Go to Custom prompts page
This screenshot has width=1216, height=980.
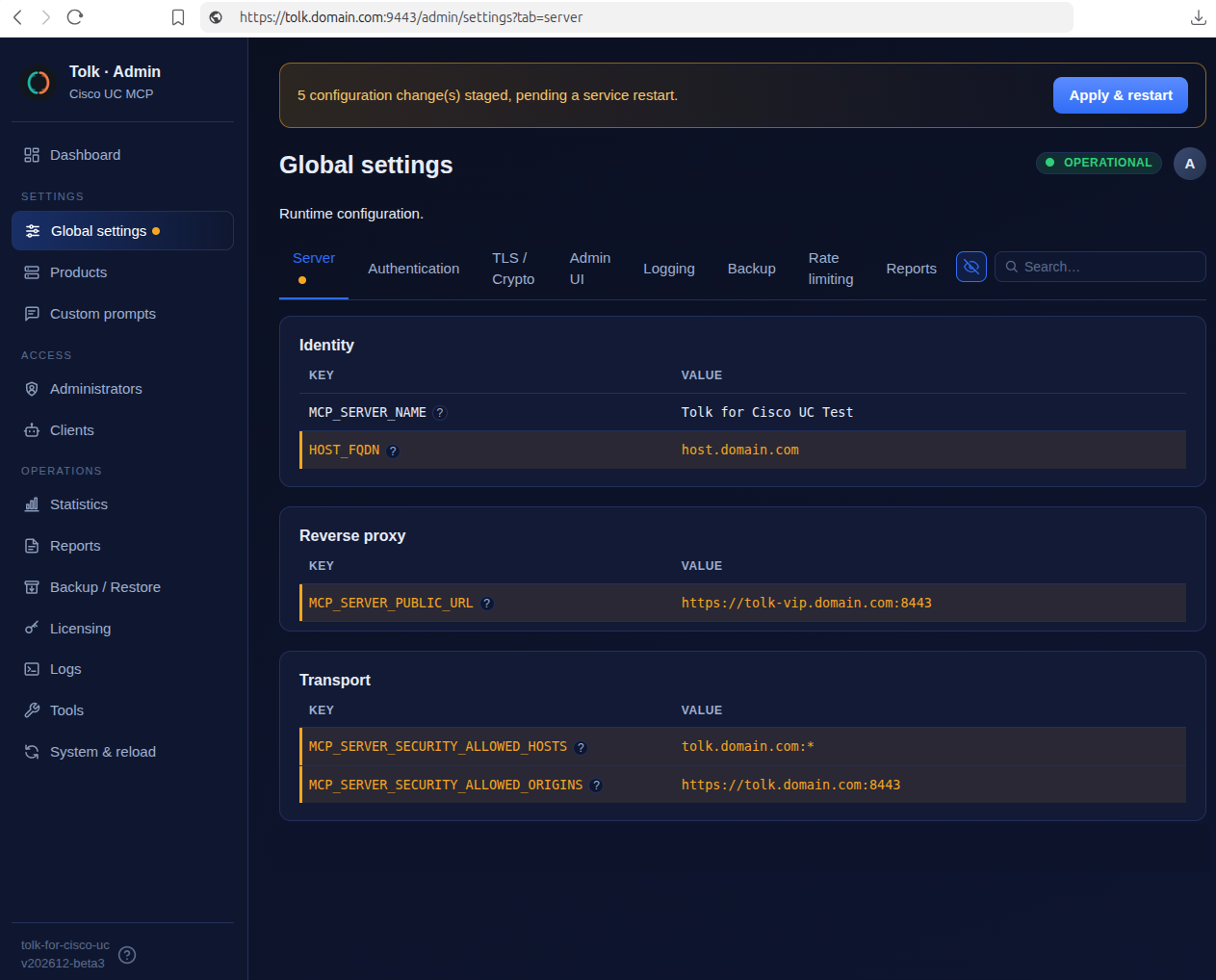pyautogui.click(x=122, y=314)
